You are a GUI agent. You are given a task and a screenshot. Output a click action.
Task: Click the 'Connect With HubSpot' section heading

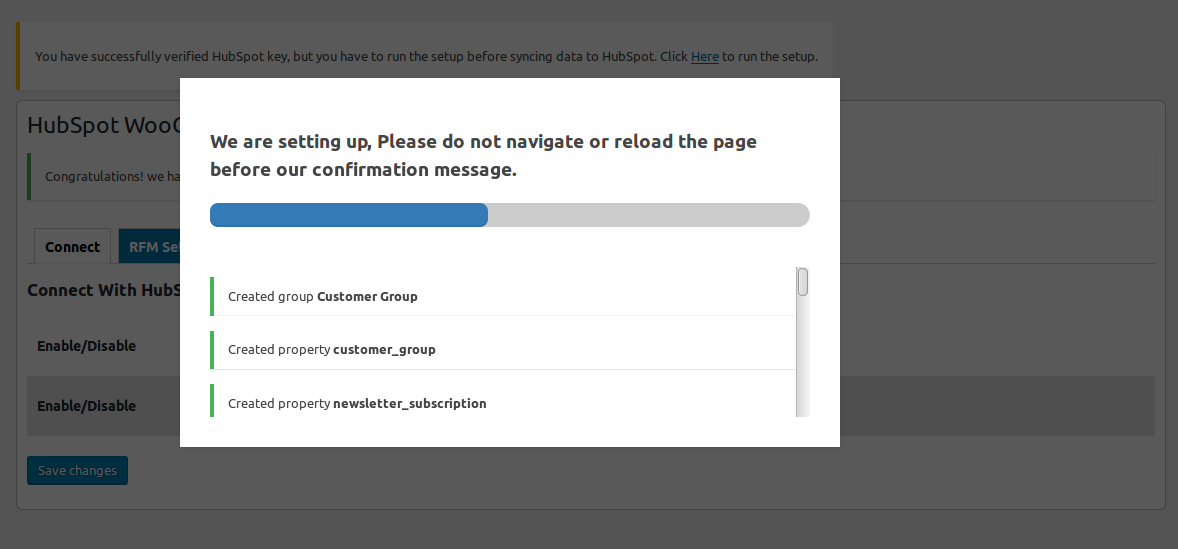pos(103,290)
